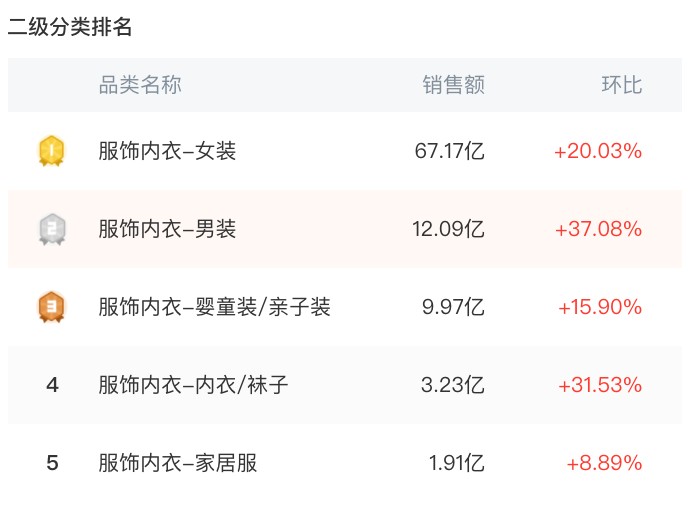Select rank number 4 in the list
The width and height of the screenshot is (700, 512).
click(52, 385)
